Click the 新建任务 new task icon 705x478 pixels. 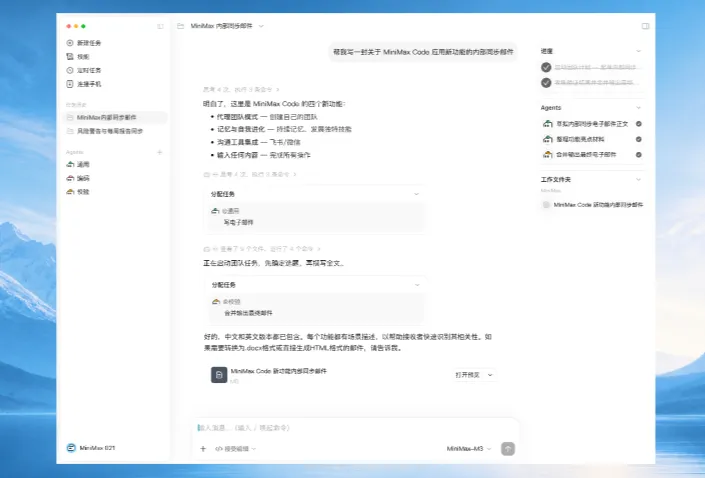pos(70,43)
